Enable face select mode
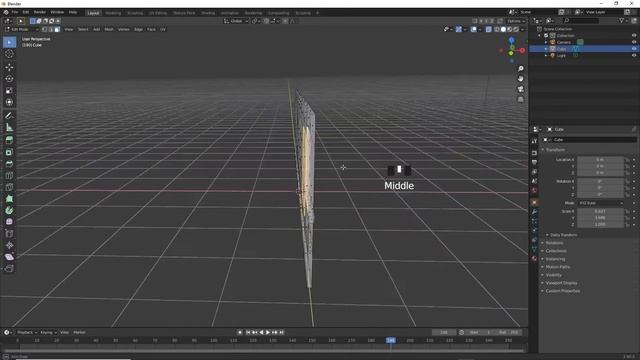This screenshot has height=360, width=640. [57, 29]
